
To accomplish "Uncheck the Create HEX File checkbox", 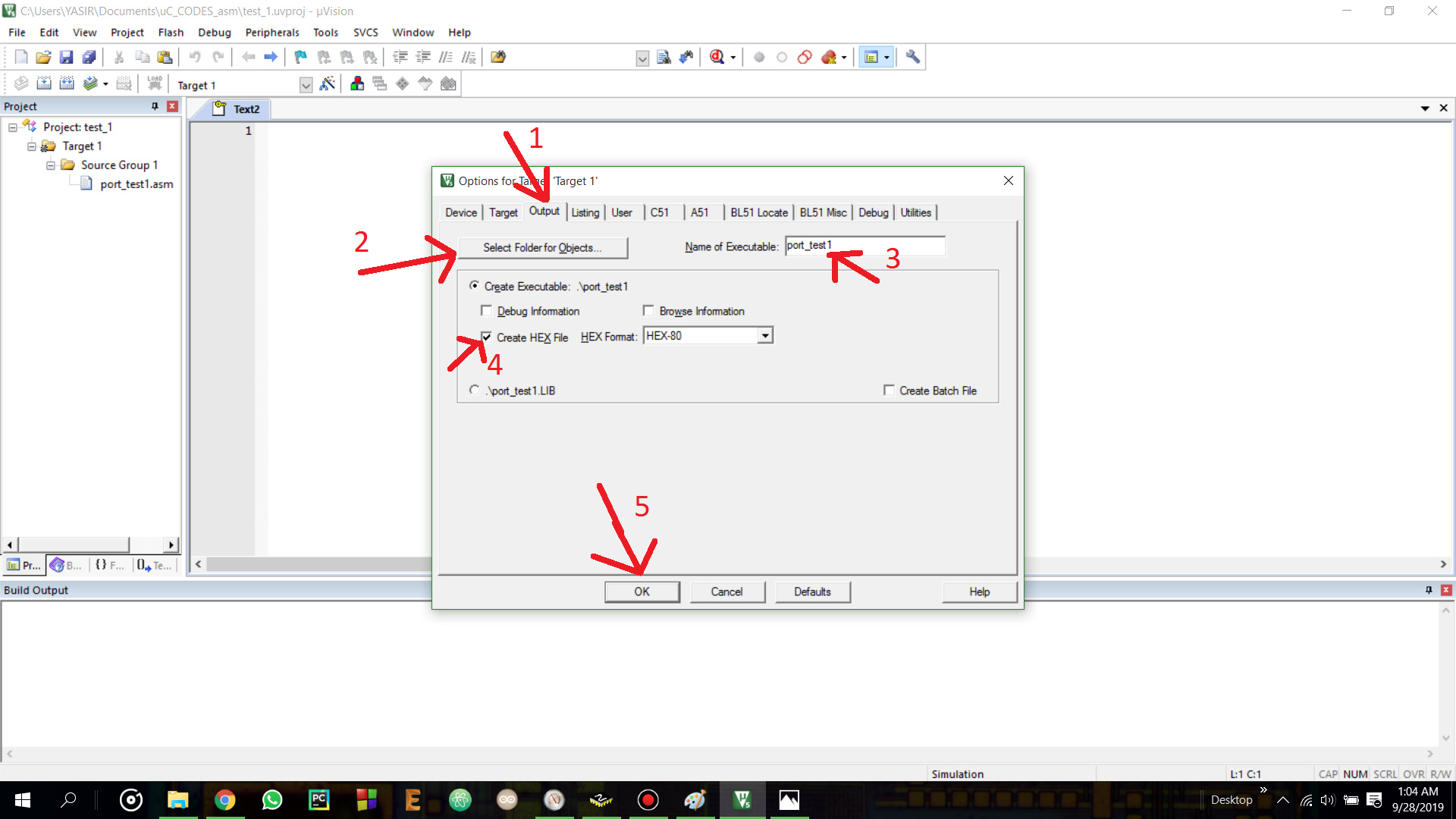I will tap(487, 337).
